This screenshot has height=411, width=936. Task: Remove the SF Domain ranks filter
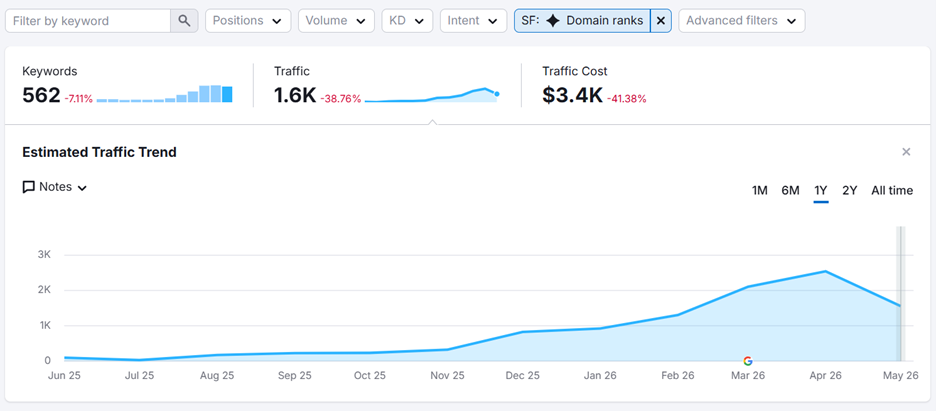click(x=661, y=21)
